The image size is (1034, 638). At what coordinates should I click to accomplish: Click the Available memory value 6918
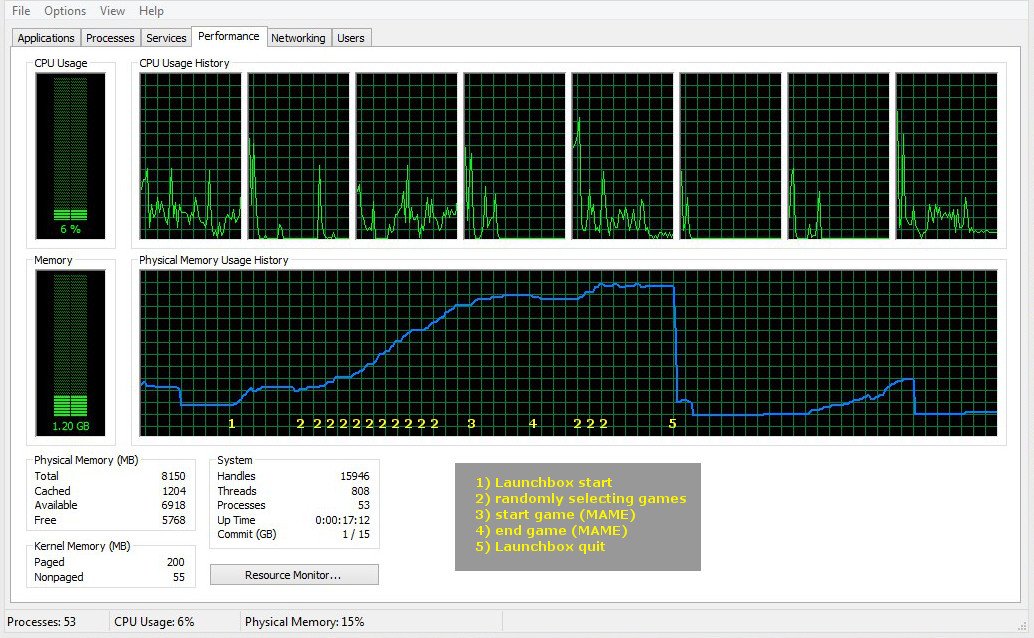(x=173, y=505)
